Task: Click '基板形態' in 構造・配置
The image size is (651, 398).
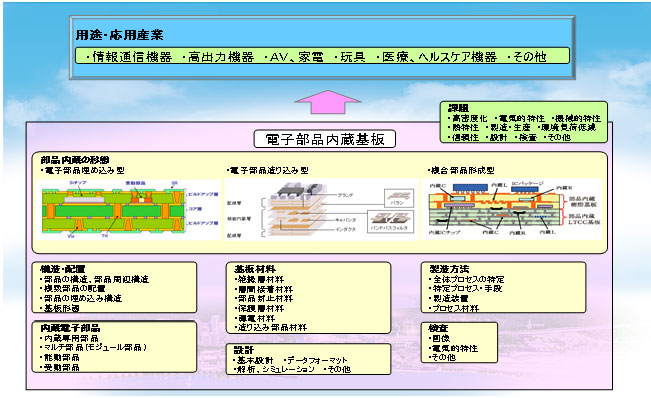Action: pos(62,308)
